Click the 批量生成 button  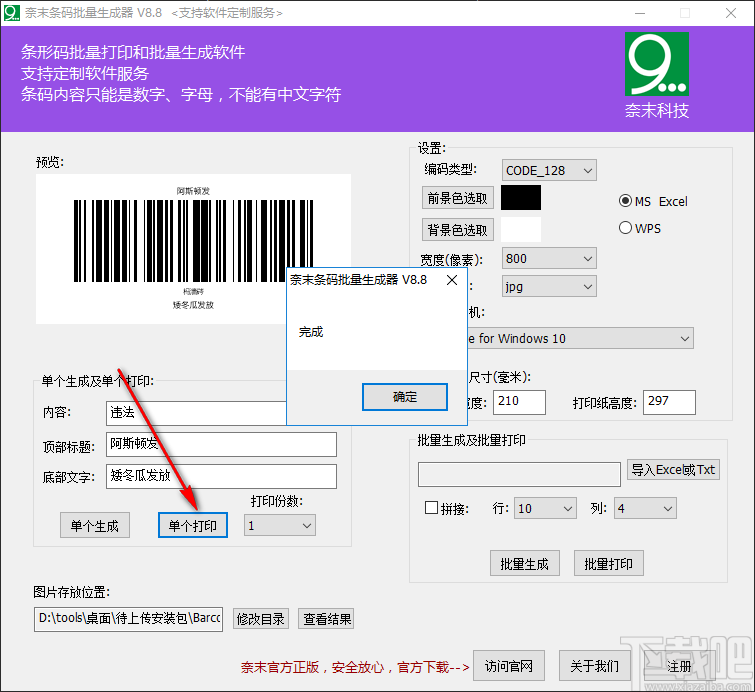524,563
